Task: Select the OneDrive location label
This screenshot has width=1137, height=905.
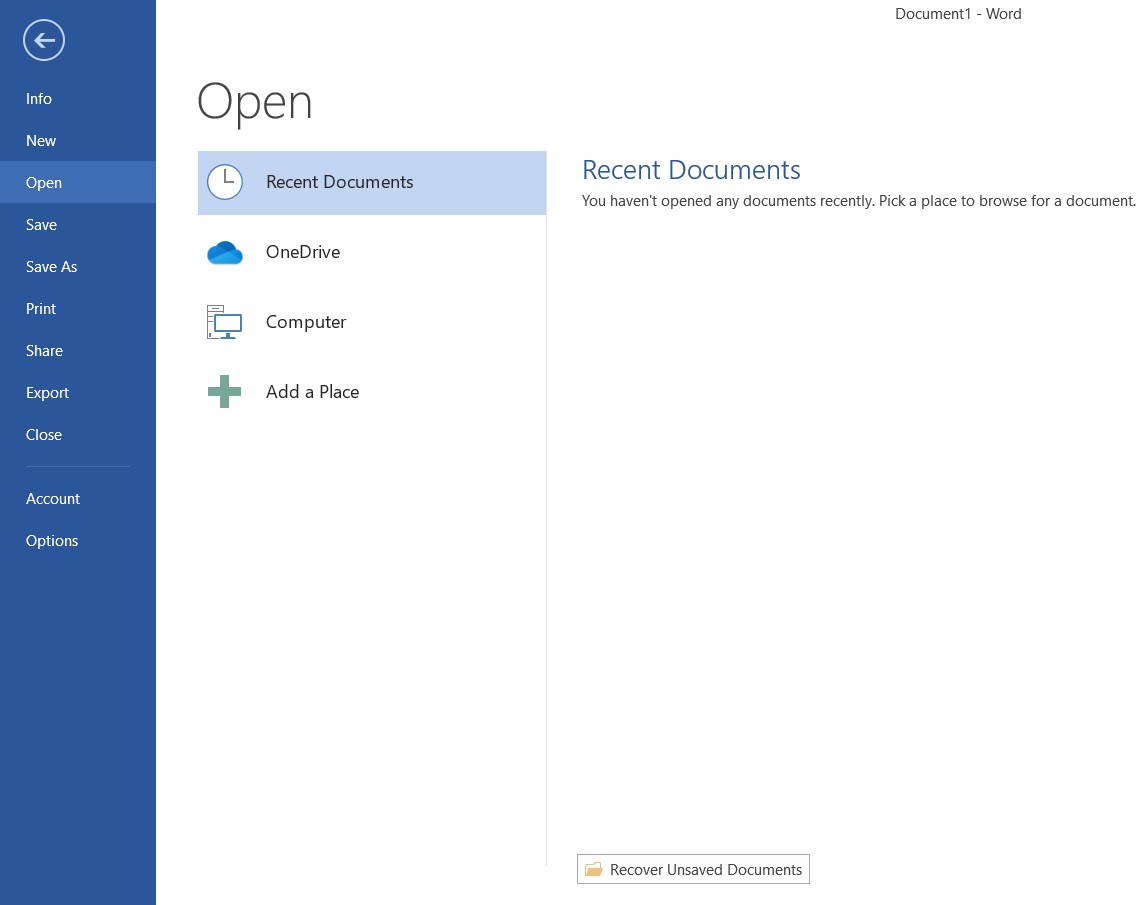Action: coord(303,252)
